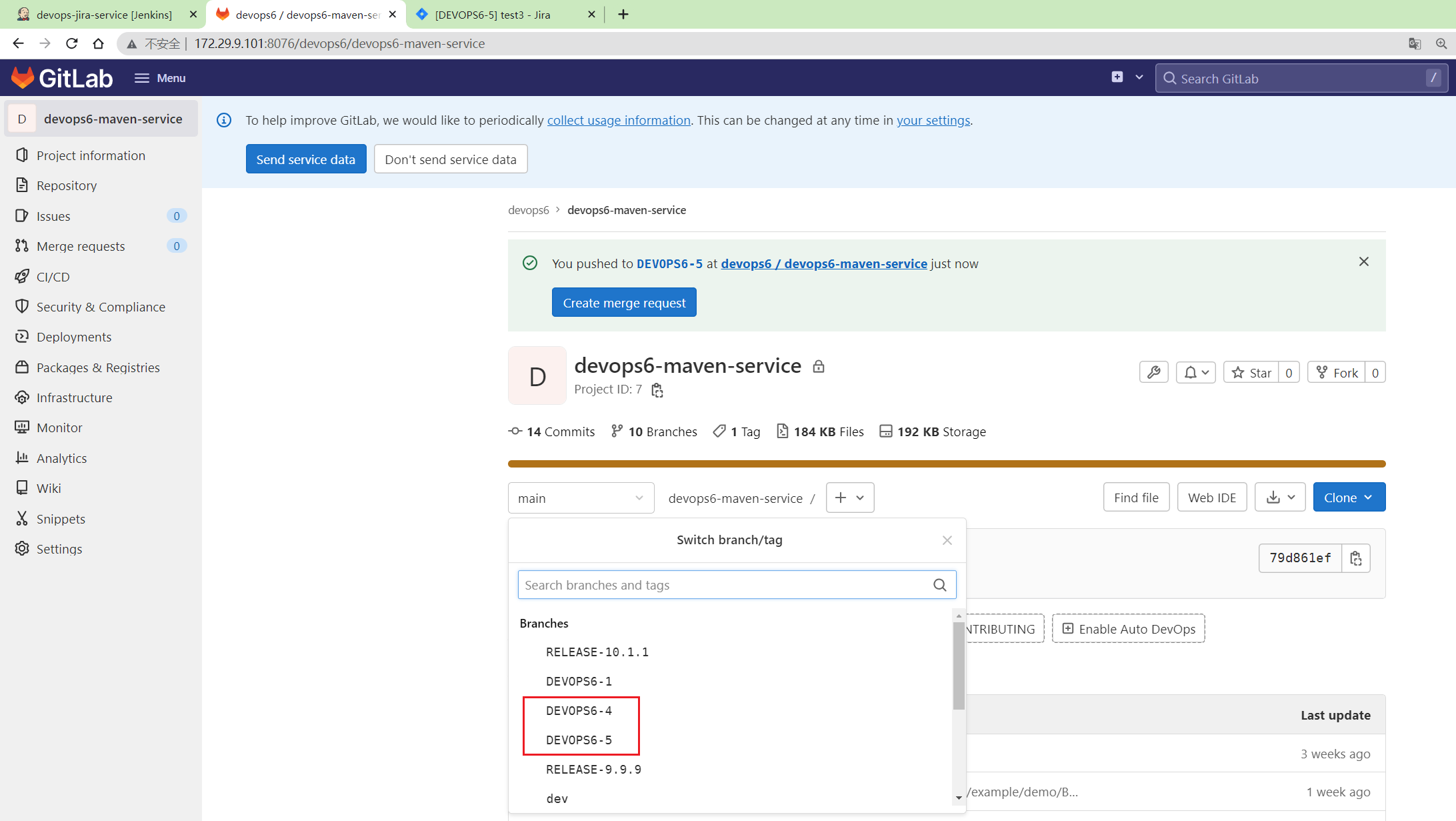This screenshot has height=821, width=1456.
Task: Select branch DEVOPS6-1
Action: (x=579, y=682)
